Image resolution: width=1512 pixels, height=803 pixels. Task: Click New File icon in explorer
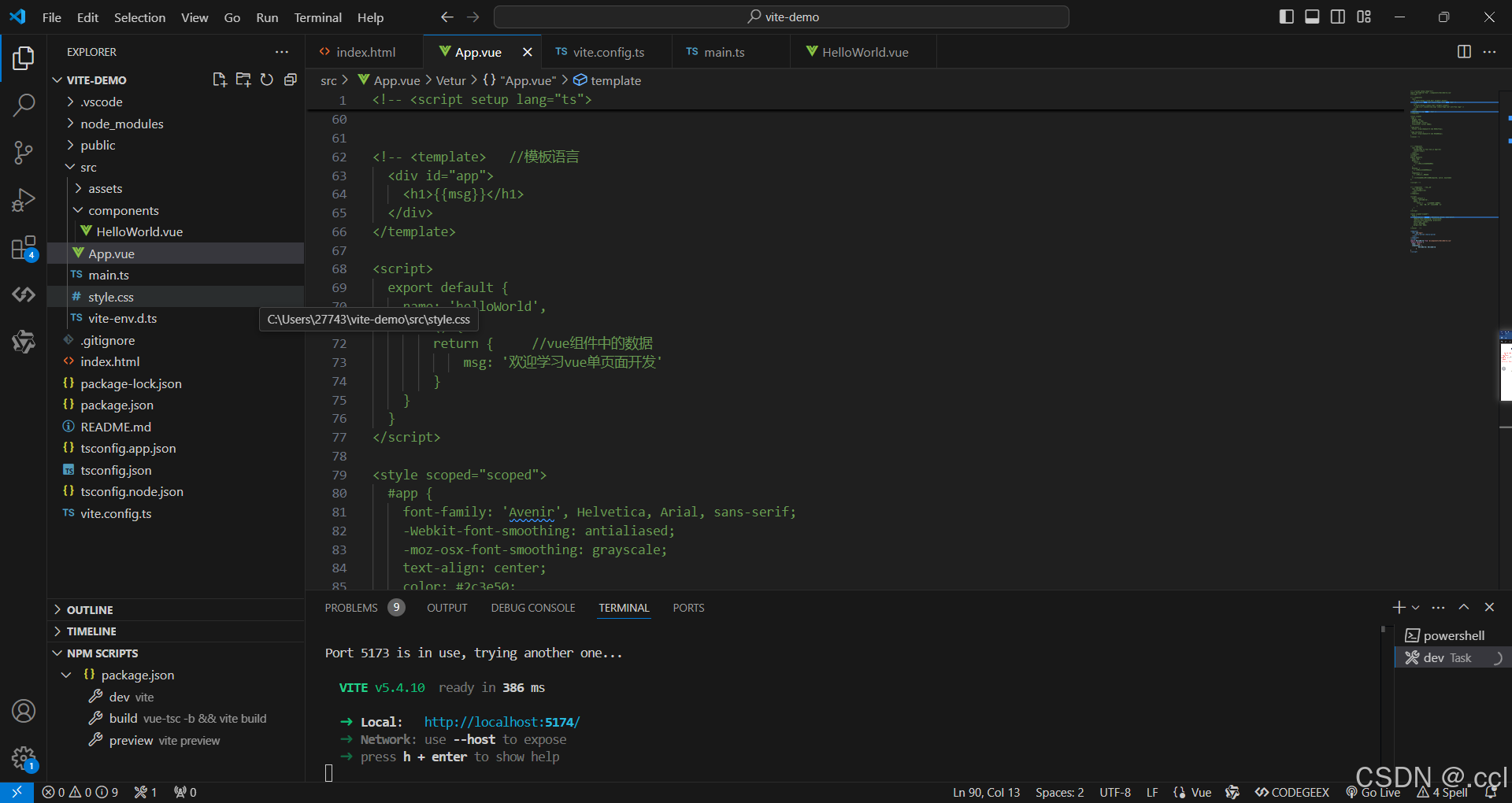pyautogui.click(x=220, y=80)
